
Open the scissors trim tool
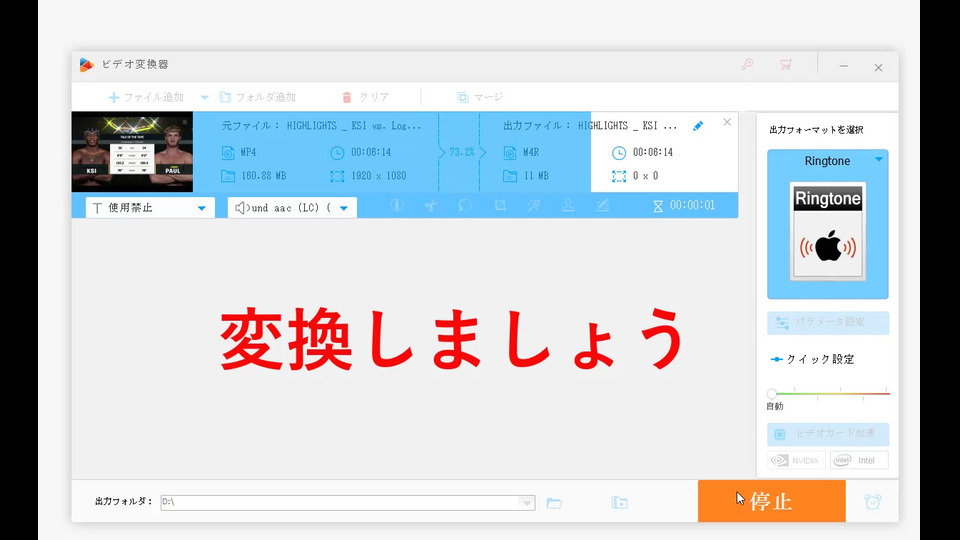(x=431, y=206)
